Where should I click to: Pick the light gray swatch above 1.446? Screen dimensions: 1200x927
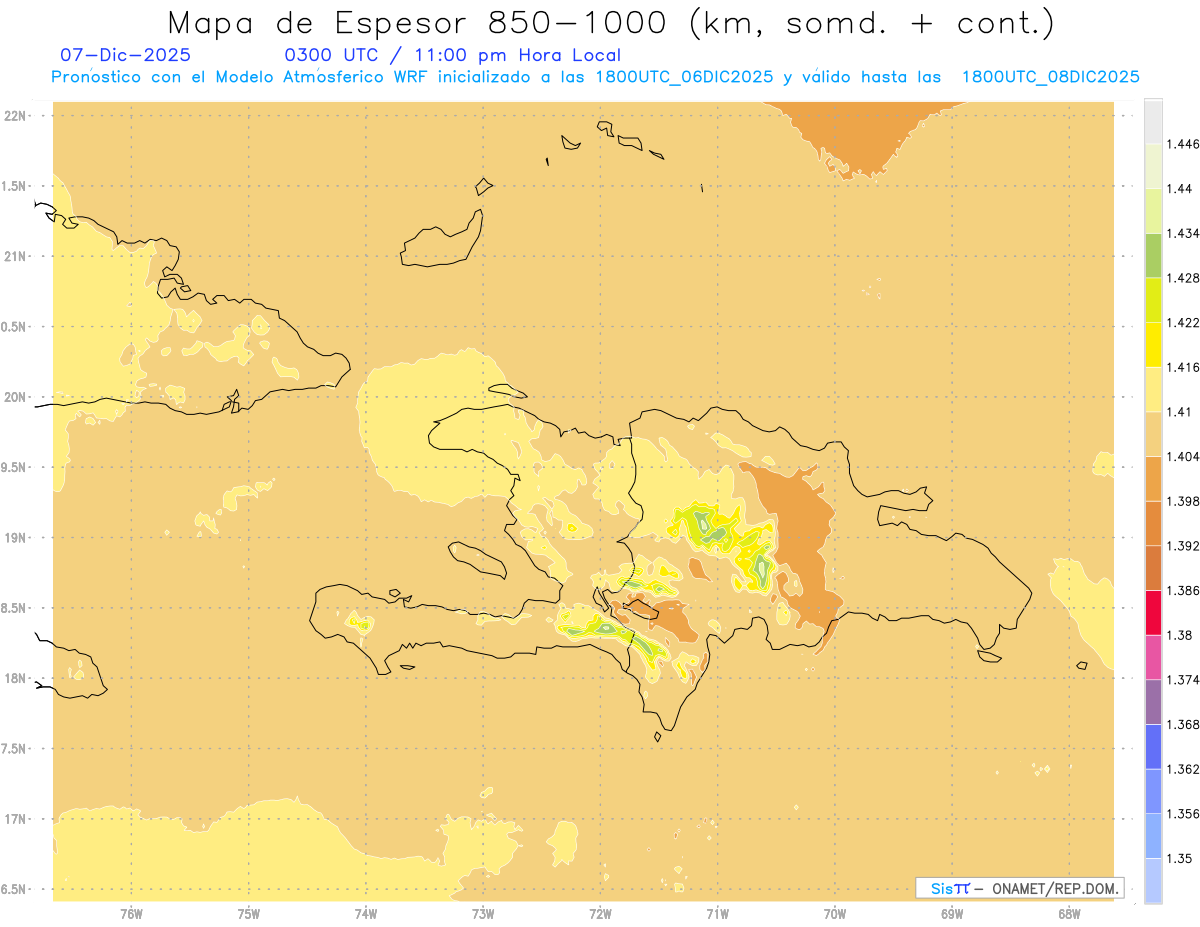1153,121
